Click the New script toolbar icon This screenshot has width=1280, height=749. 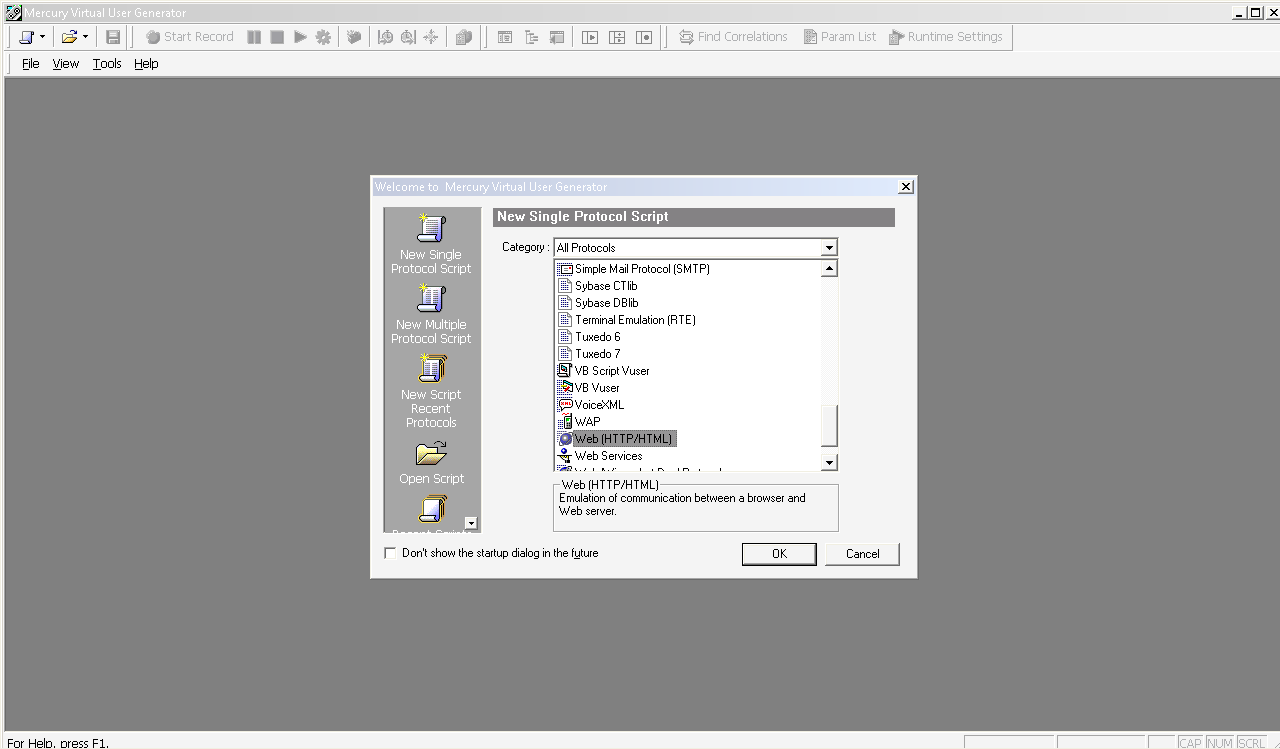coord(26,37)
